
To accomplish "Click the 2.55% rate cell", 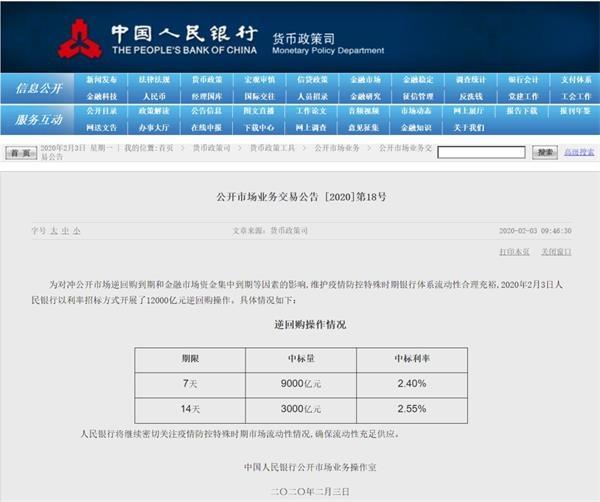I will point(412,409).
